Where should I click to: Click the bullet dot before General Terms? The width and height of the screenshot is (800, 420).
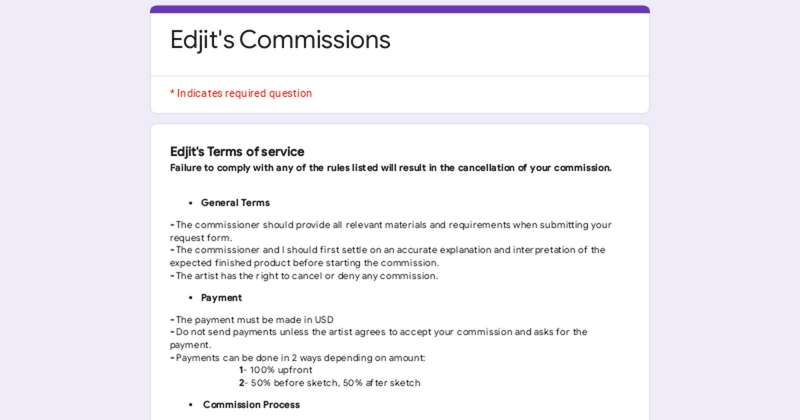click(x=190, y=203)
